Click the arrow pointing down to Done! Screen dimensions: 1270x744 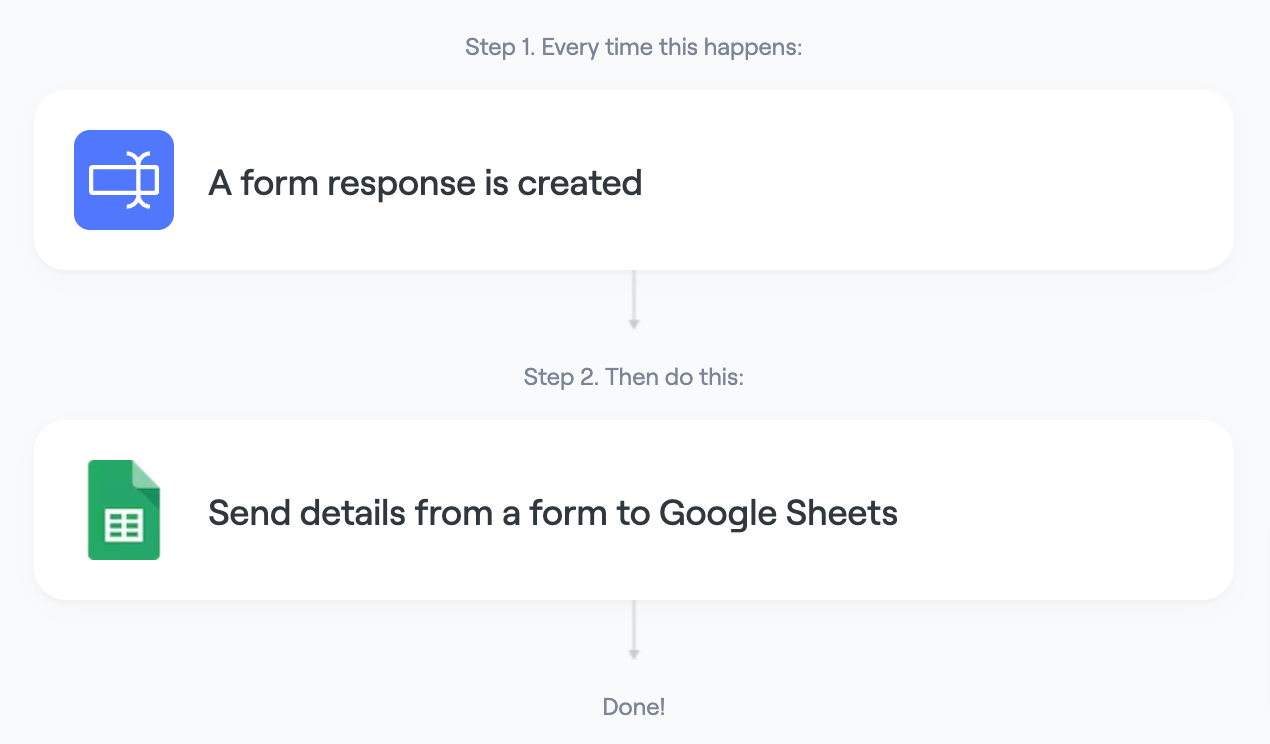pos(634,630)
